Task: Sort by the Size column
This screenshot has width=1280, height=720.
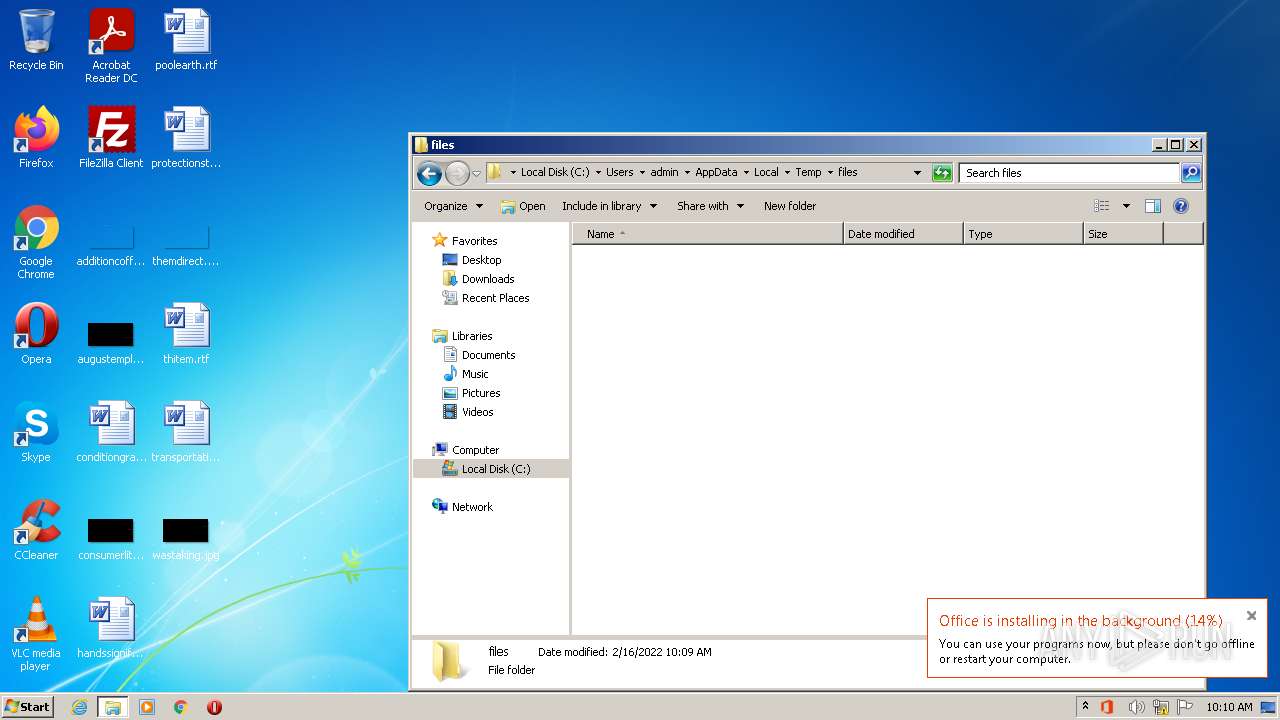Action: (1123, 234)
